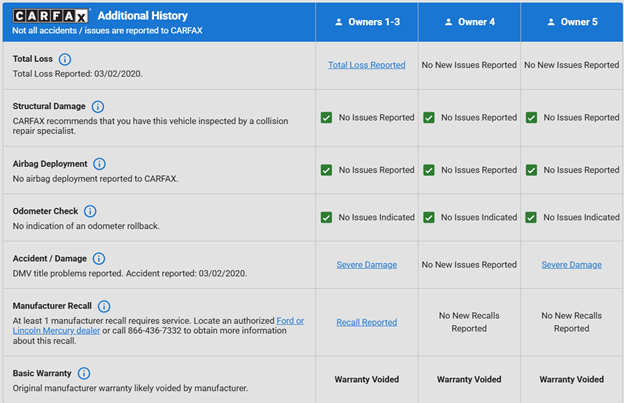This screenshot has width=624, height=403.
Task: Click 'Warranty Voided' under Owner 5
Action: pyautogui.click(x=571, y=380)
